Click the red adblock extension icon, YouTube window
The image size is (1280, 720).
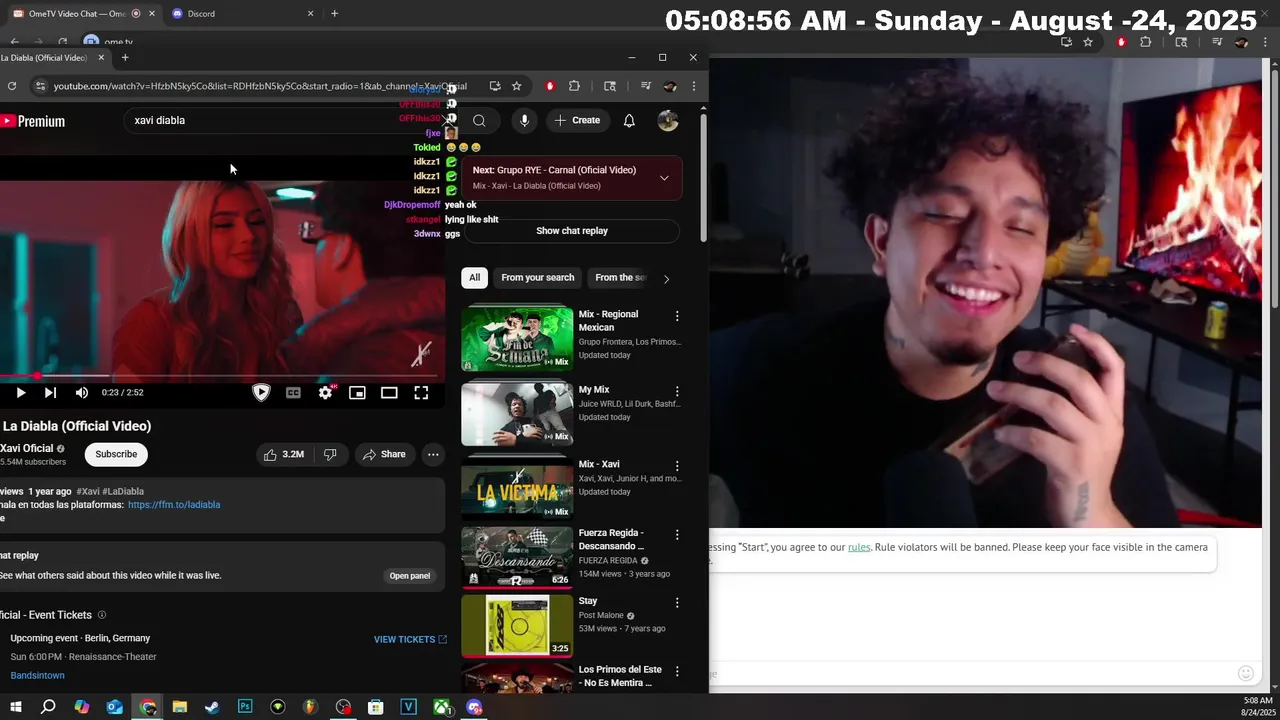[549, 86]
